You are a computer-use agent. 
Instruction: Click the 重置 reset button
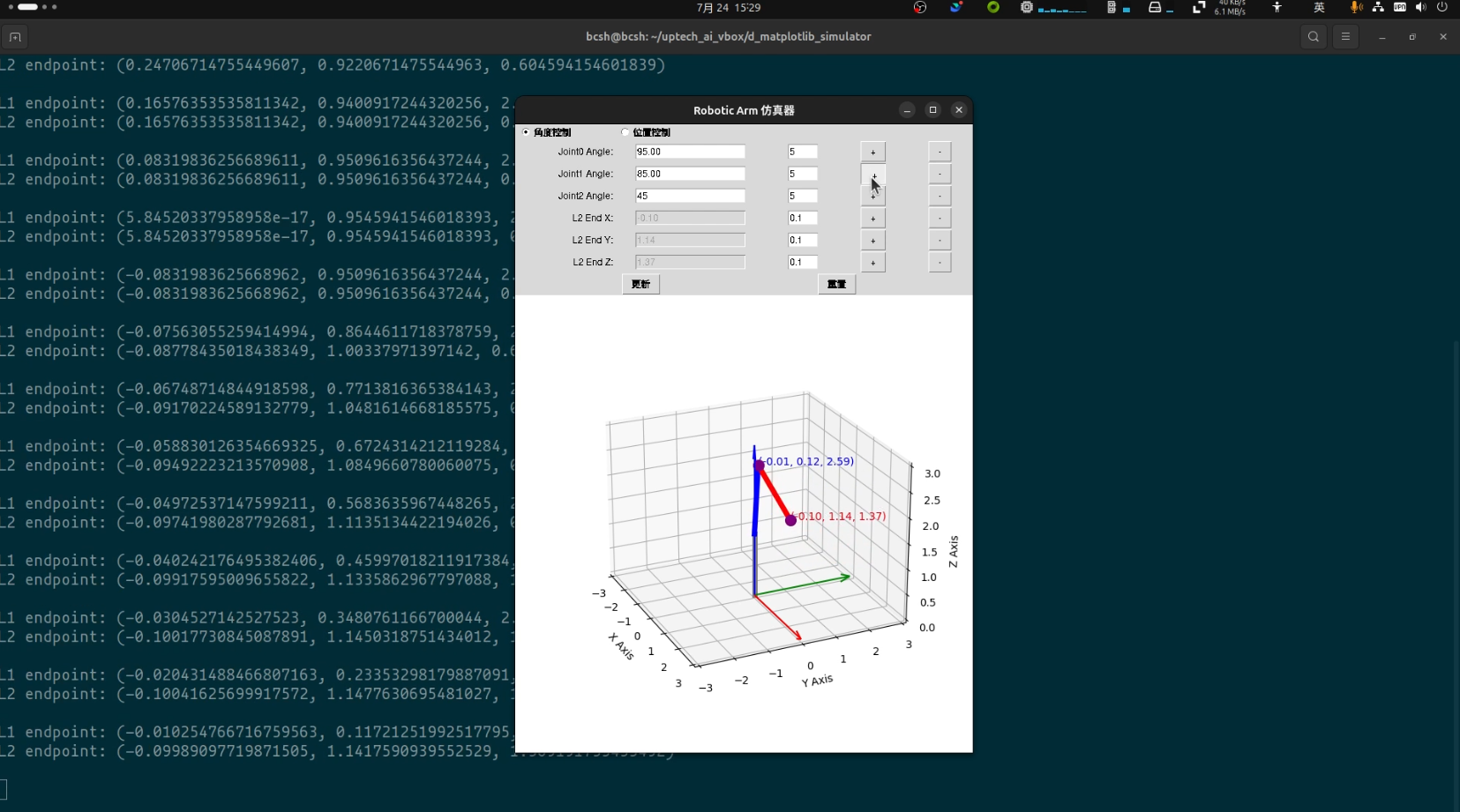pos(837,284)
